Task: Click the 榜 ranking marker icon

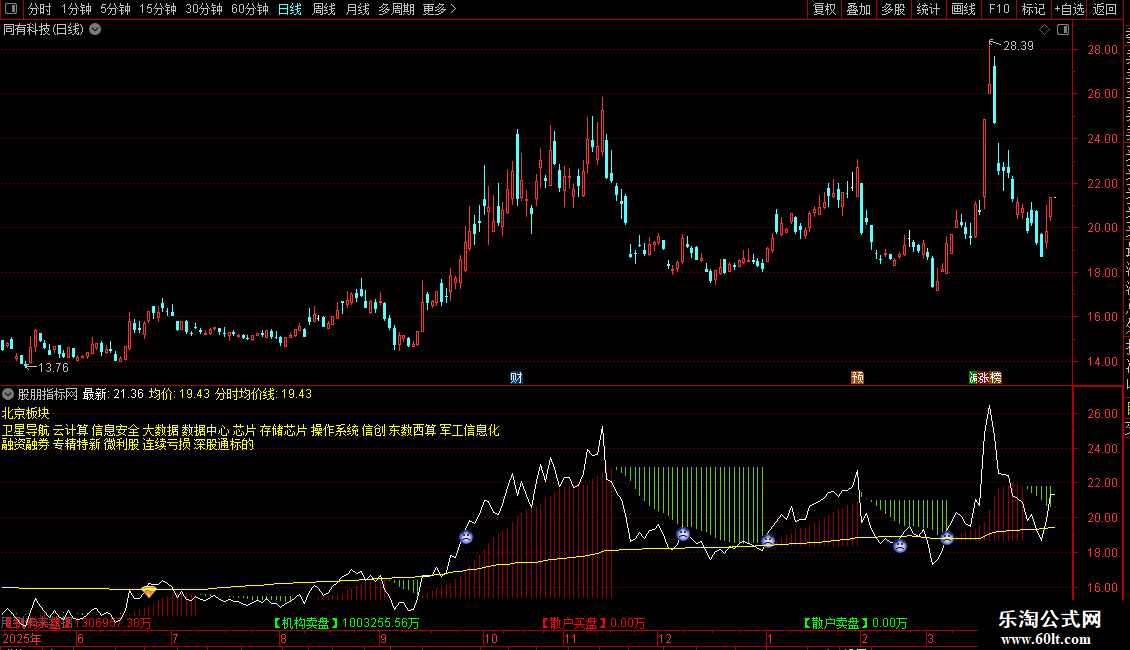Action: coord(995,378)
